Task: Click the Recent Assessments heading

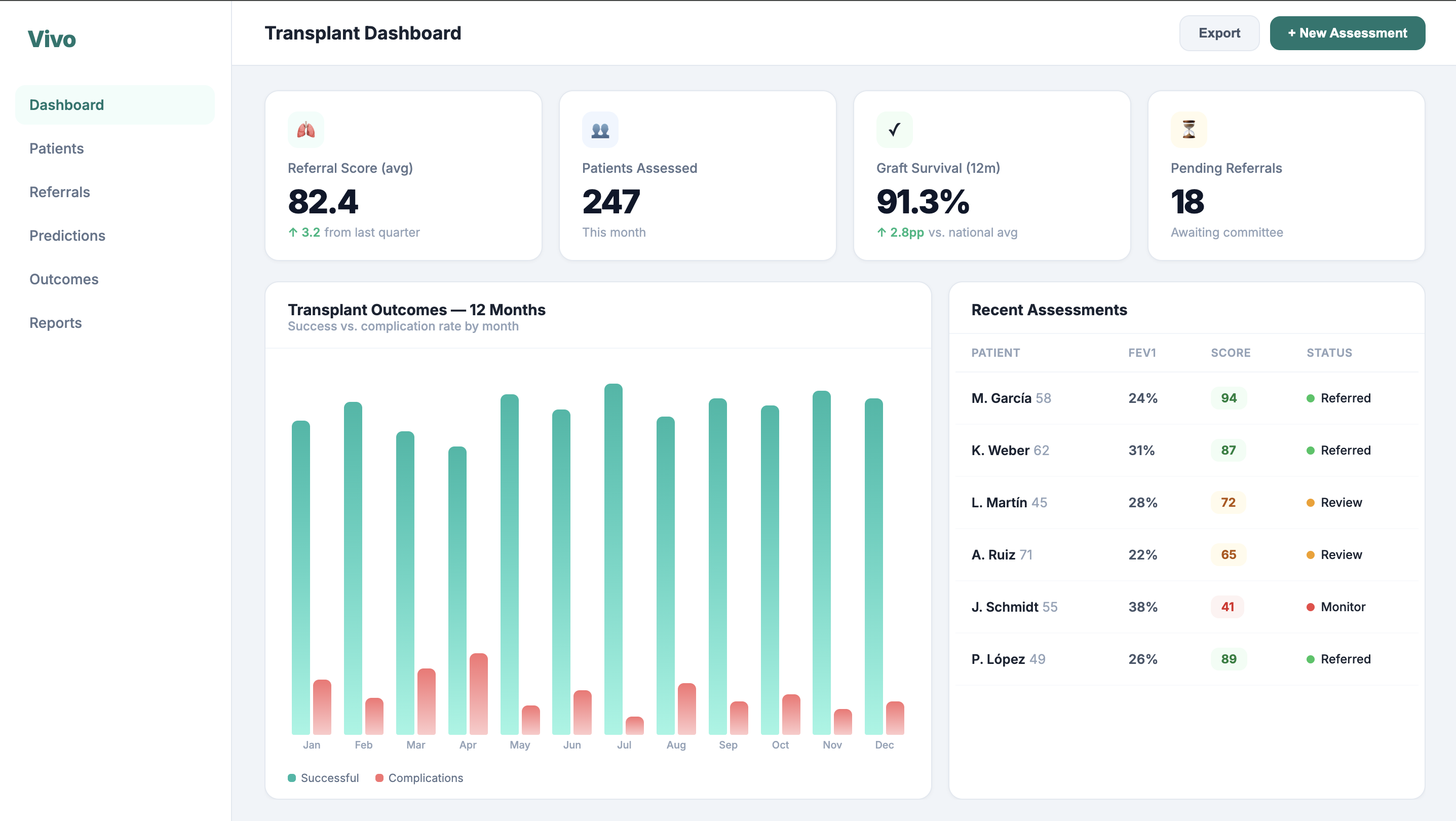Action: 1049,310
